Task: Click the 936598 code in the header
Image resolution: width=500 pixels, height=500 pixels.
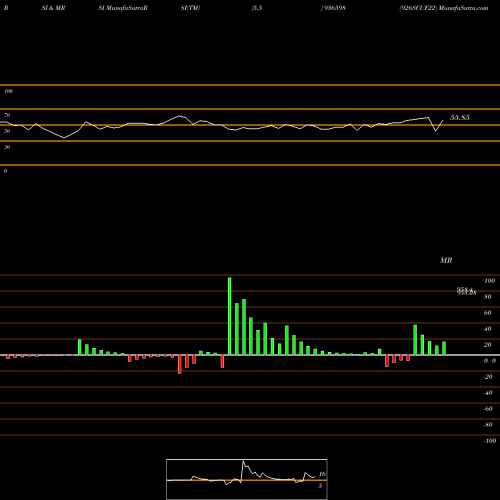Action: click(x=335, y=8)
